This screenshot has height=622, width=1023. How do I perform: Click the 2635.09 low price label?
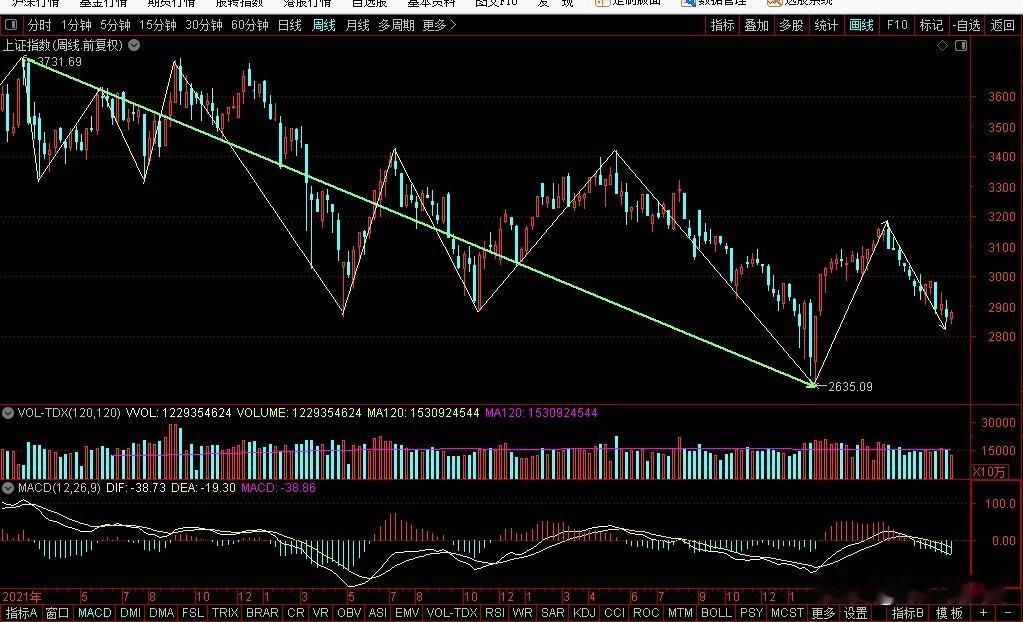pos(850,387)
